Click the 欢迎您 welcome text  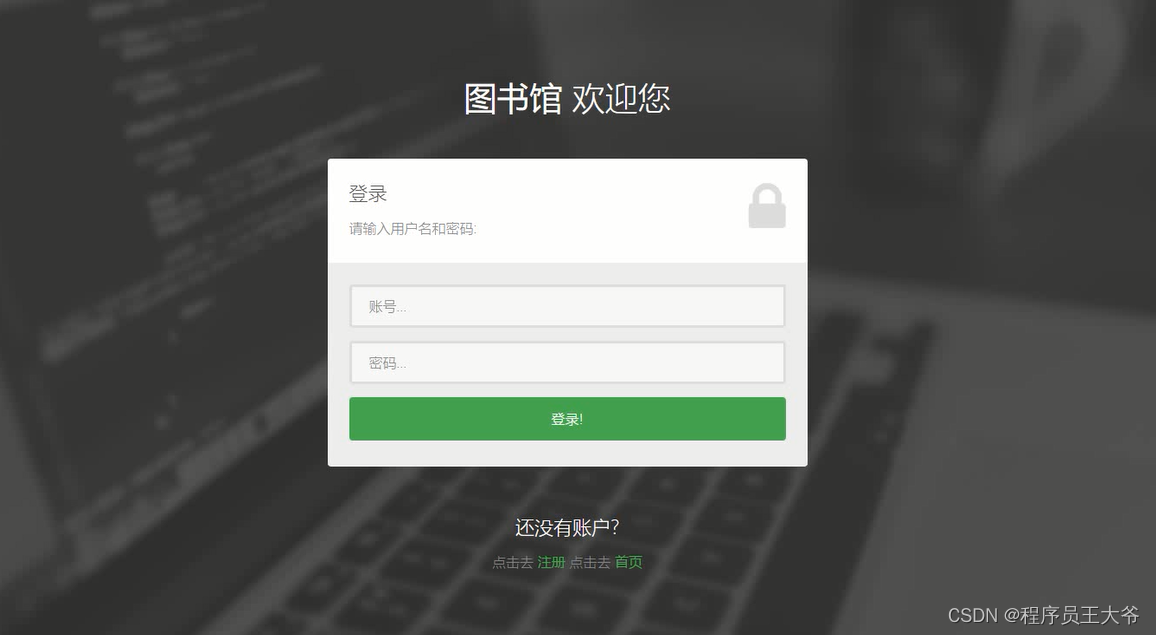621,99
